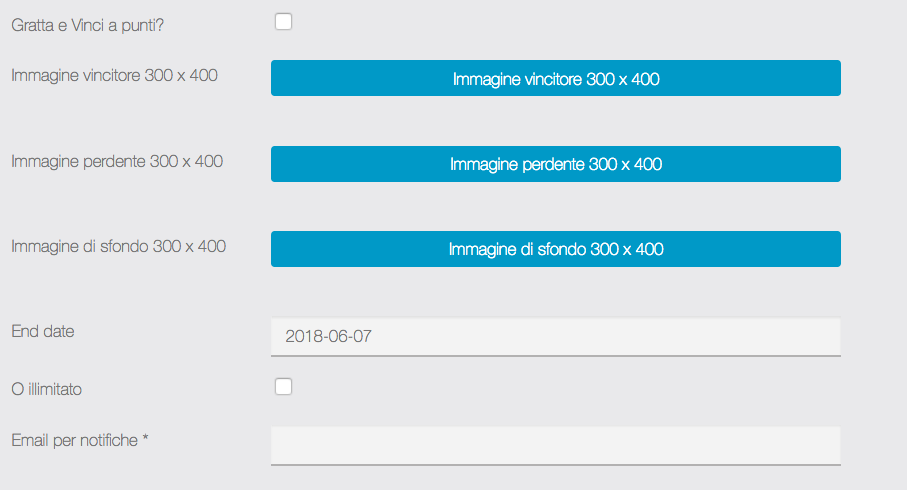Mark the scratch card end date as unlimited
Screen dimensions: 907x490
click(x=284, y=387)
